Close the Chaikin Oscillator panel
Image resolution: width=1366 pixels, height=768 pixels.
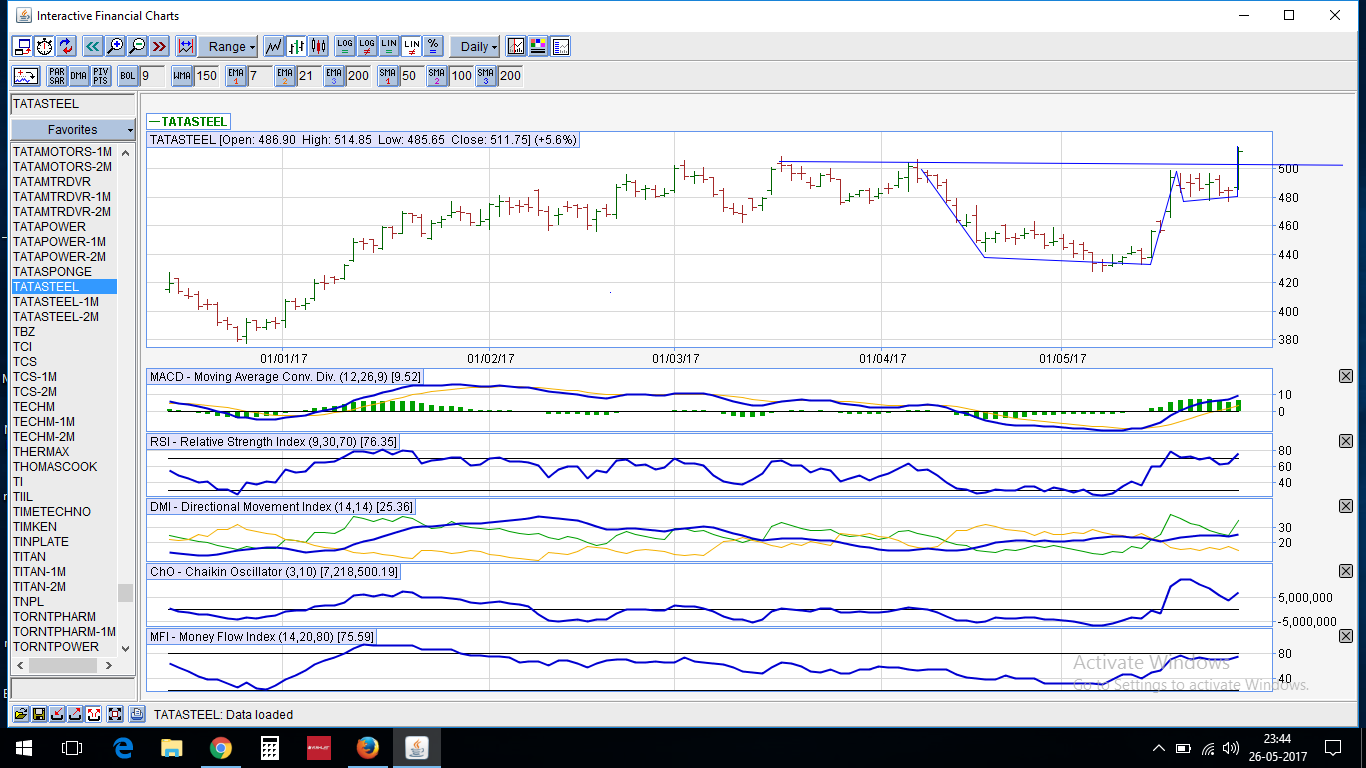(1345, 571)
